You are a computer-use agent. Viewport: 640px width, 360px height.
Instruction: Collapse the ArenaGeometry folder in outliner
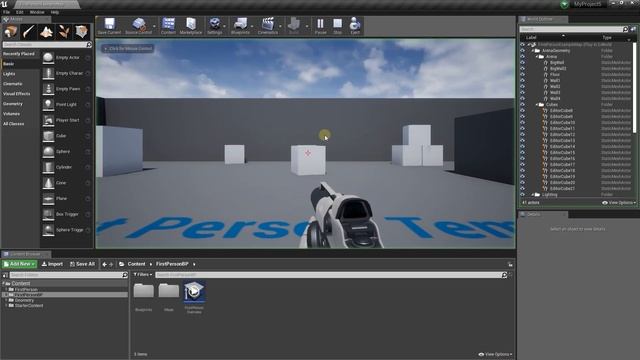(x=533, y=51)
